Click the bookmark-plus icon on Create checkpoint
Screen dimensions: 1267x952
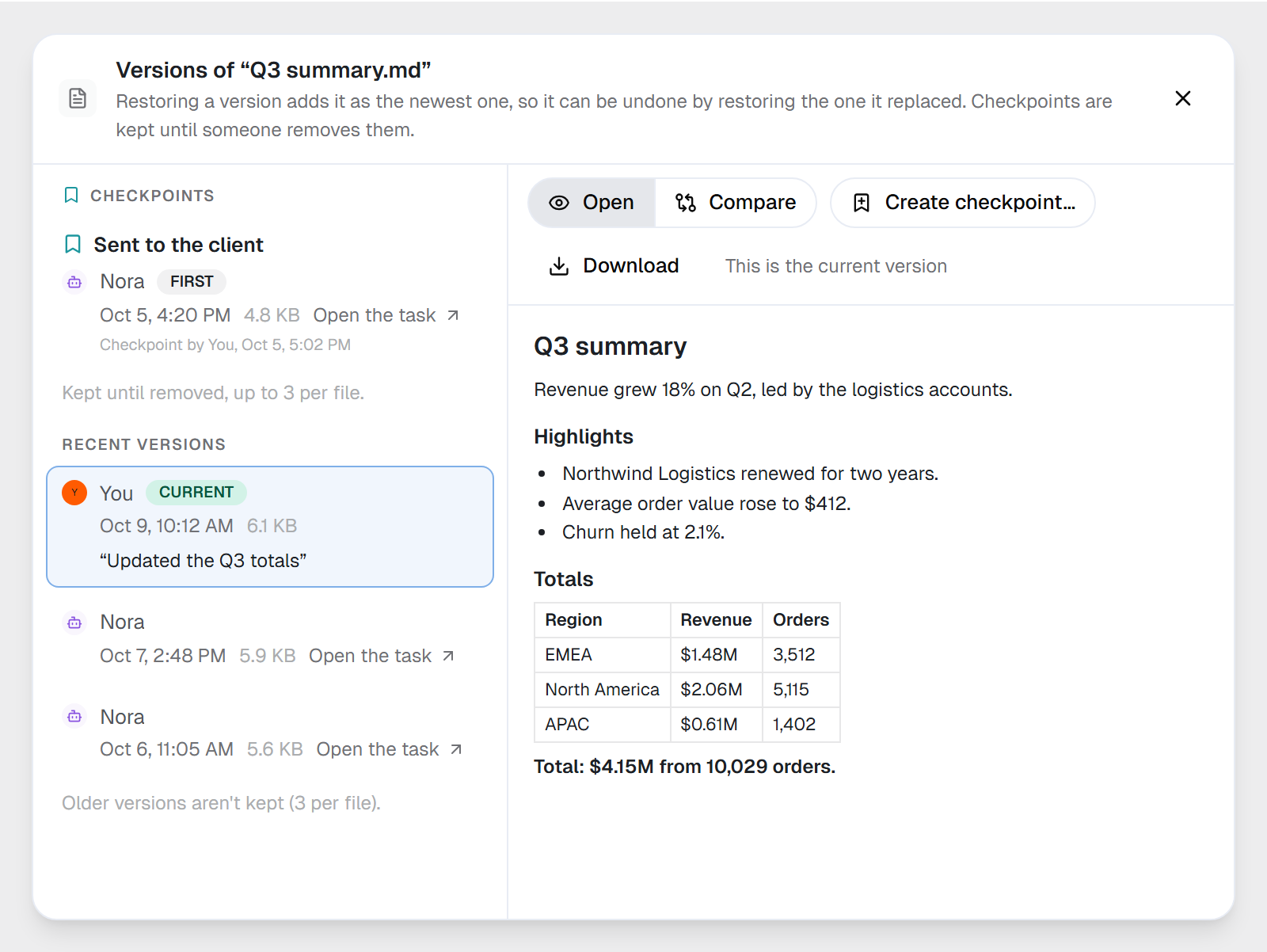[862, 203]
